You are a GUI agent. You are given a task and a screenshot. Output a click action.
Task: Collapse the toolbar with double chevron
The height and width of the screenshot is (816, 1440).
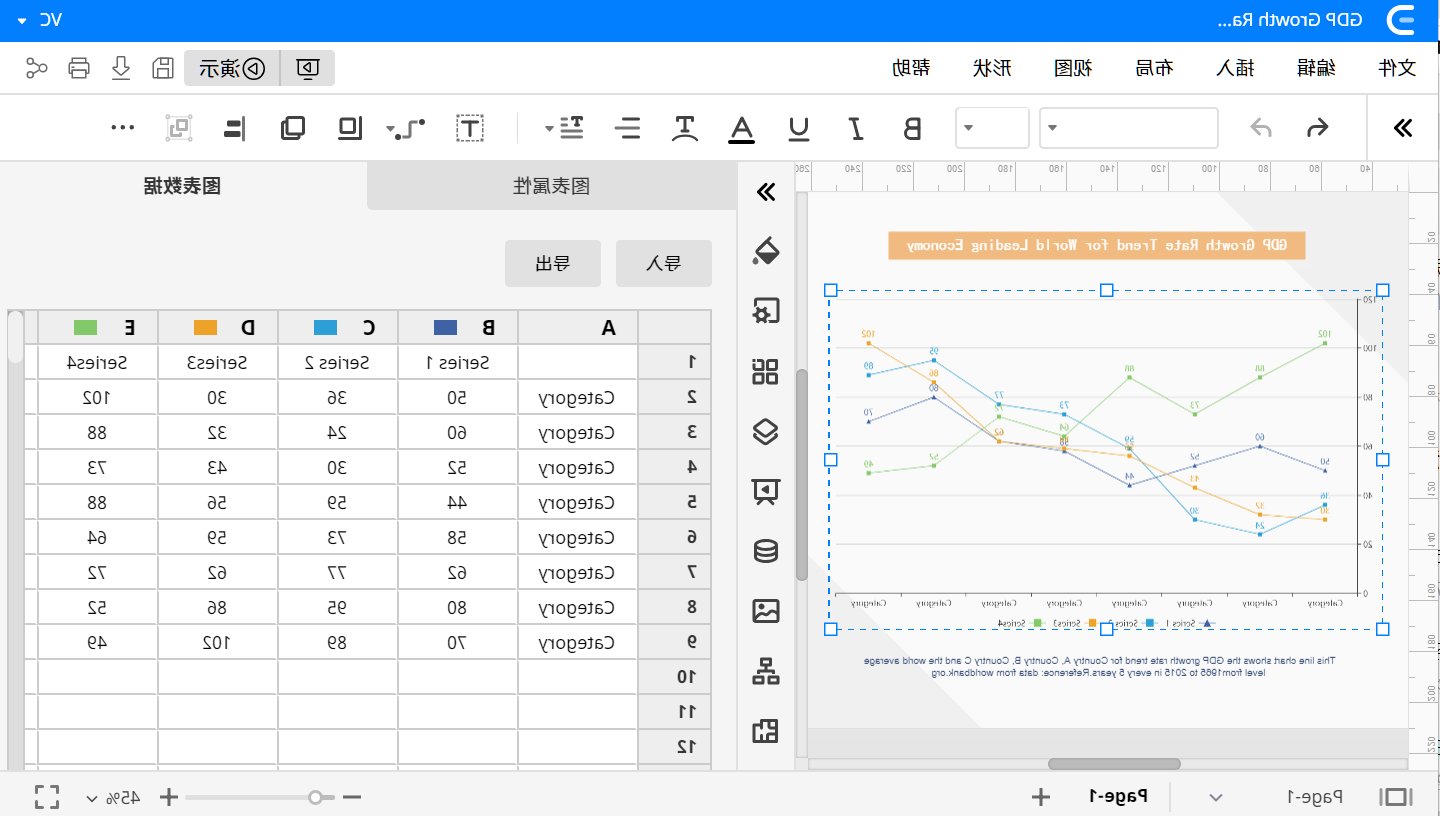pos(1403,128)
